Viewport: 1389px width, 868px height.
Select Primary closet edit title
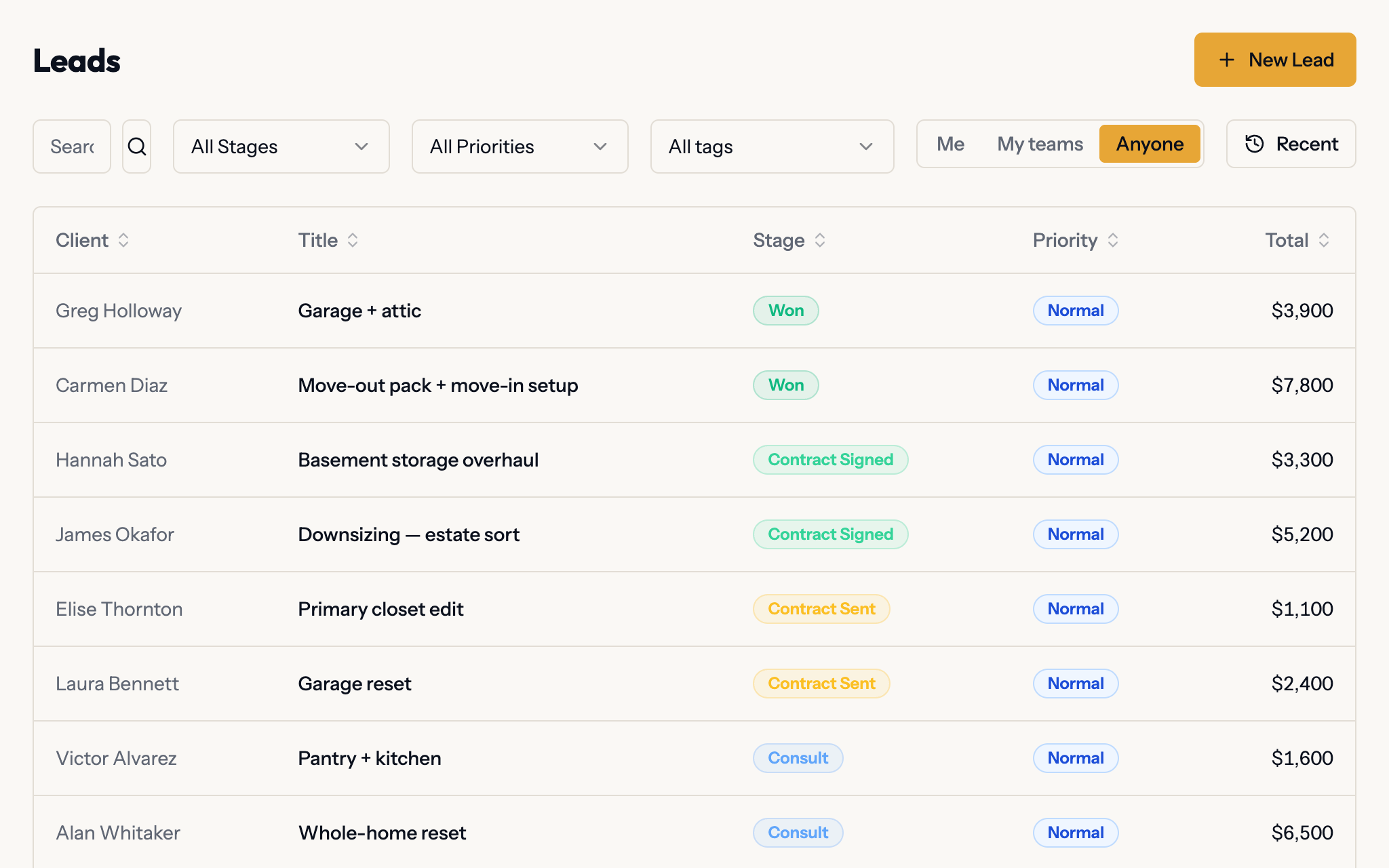[x=381, y=609]
